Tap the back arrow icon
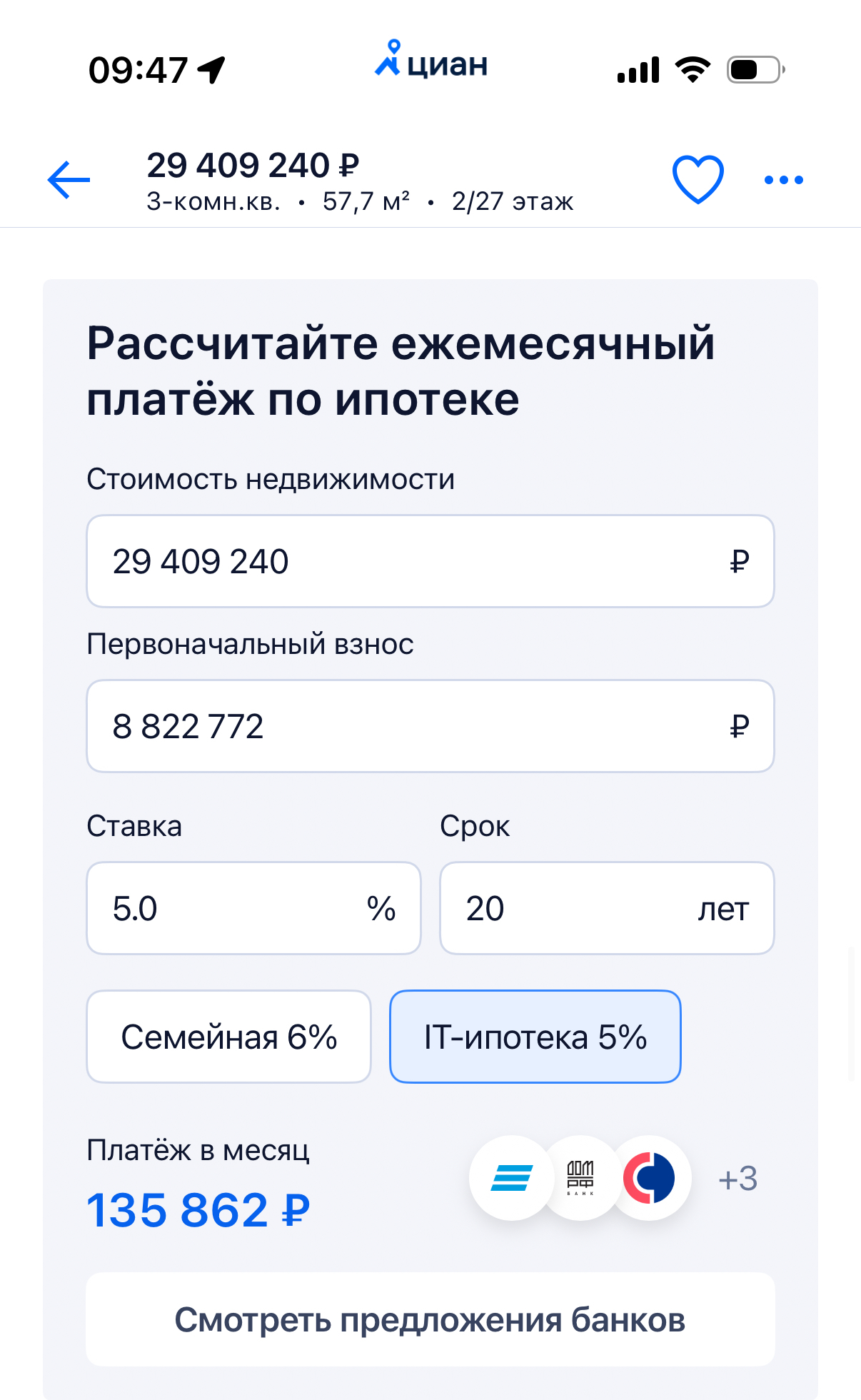The width and height of the screenshot is (861, 1400). point(69,179)
